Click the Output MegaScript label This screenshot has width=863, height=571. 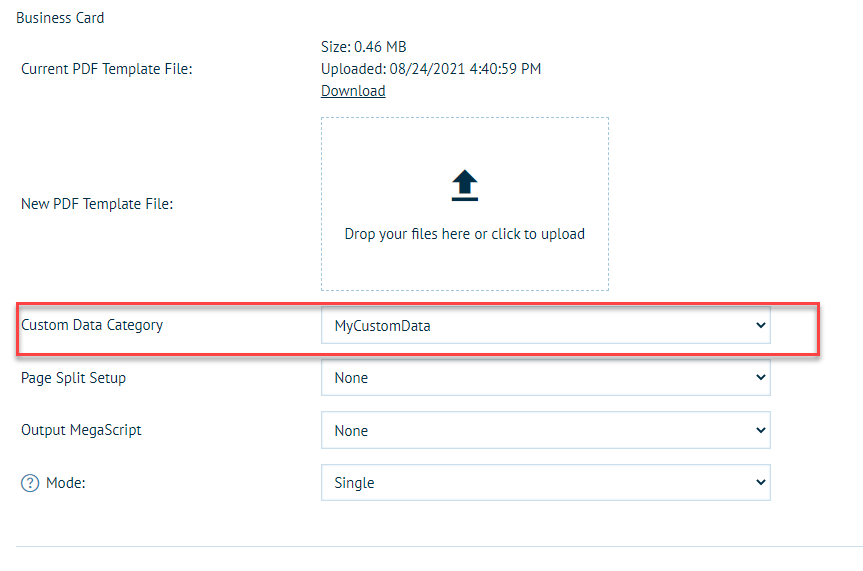pos(80,430)
